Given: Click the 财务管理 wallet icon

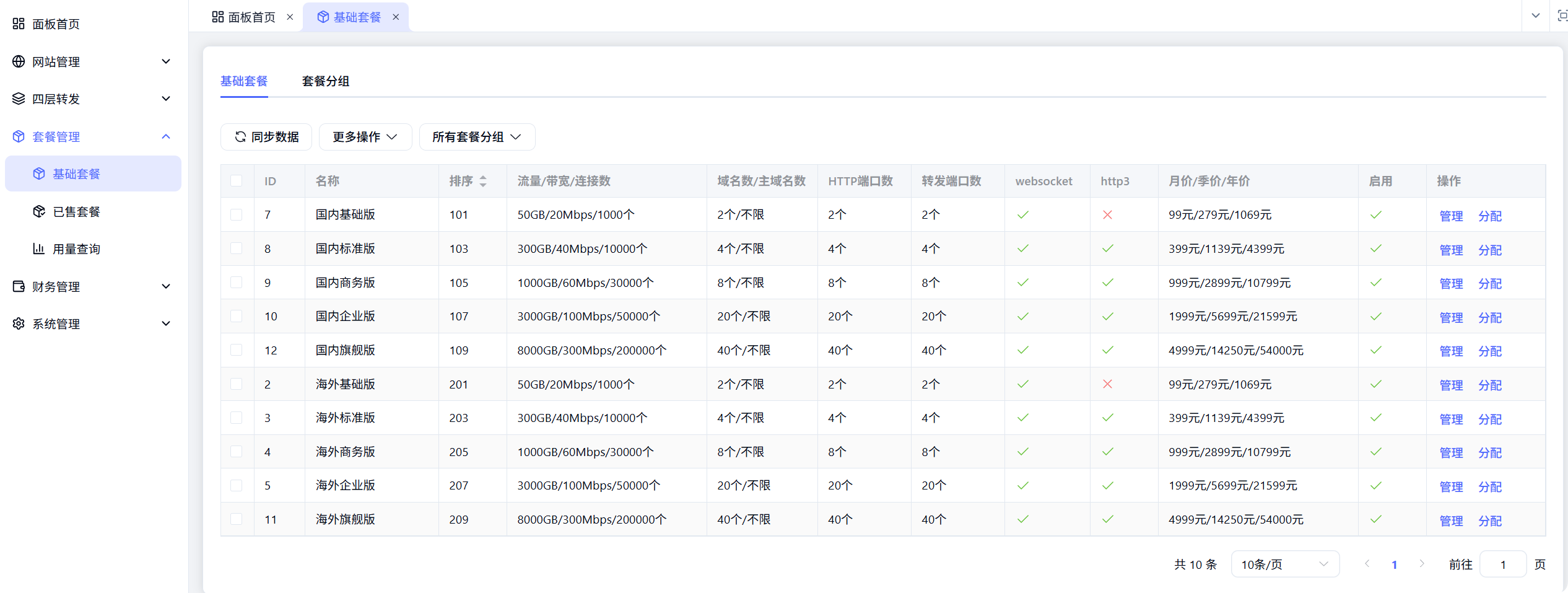Looking at the screenshot, I should (19, 286).
